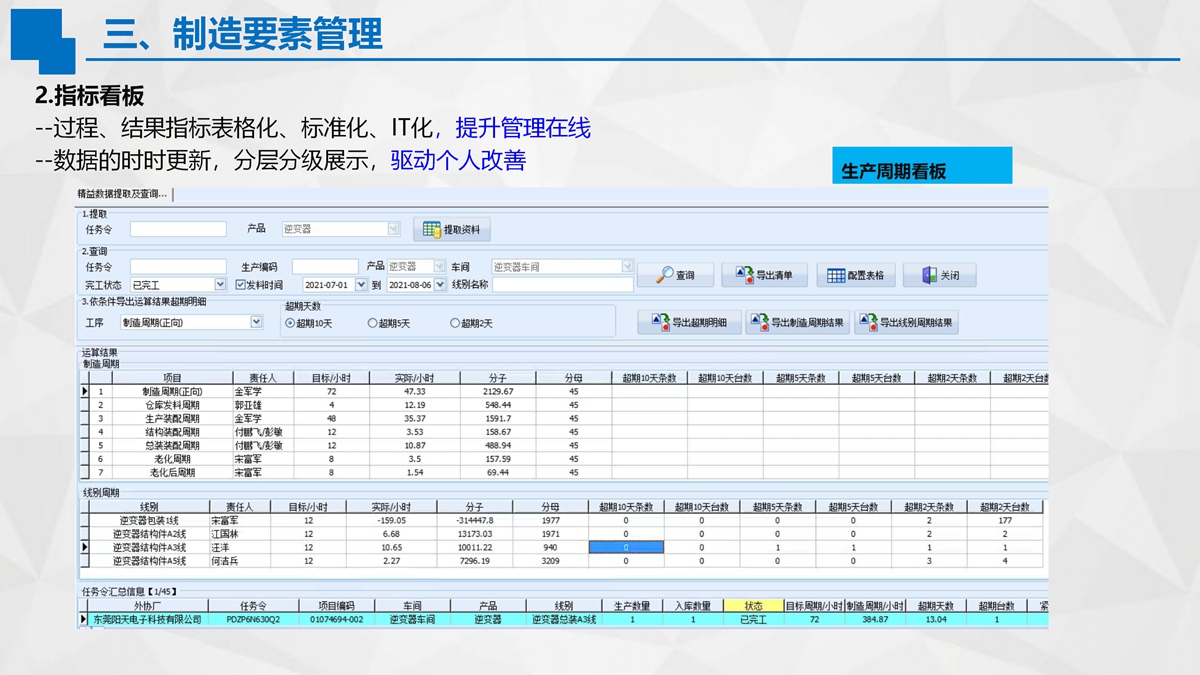Select the 超期5天 radio option
1200x675 pixels.
click(373, 324)
